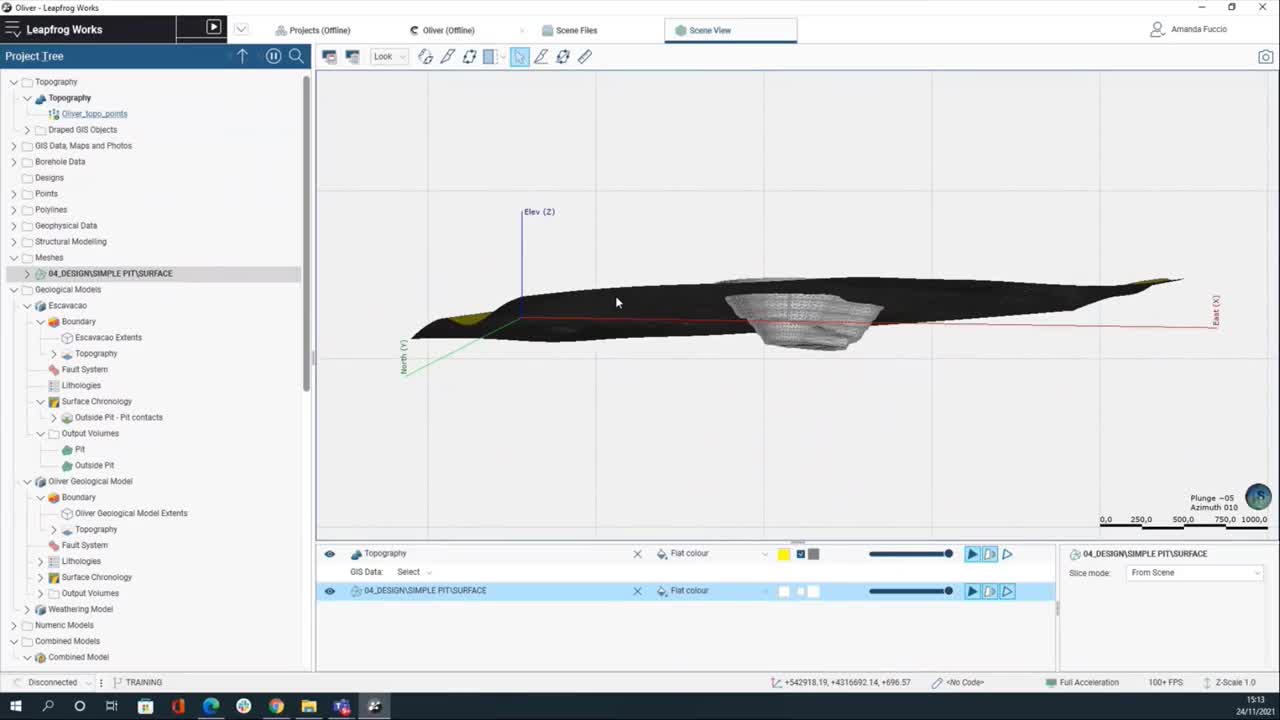Select 04_DESIGN\SIMPLE PIT\SURFACE in the Project Tree
Viewport: 1280px width, 720px height.
(110, 274)
